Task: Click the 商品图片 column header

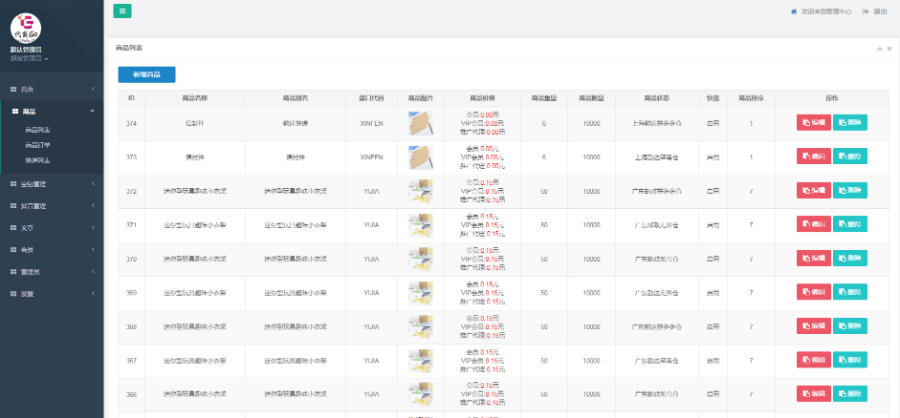Action: pos(421,98)
